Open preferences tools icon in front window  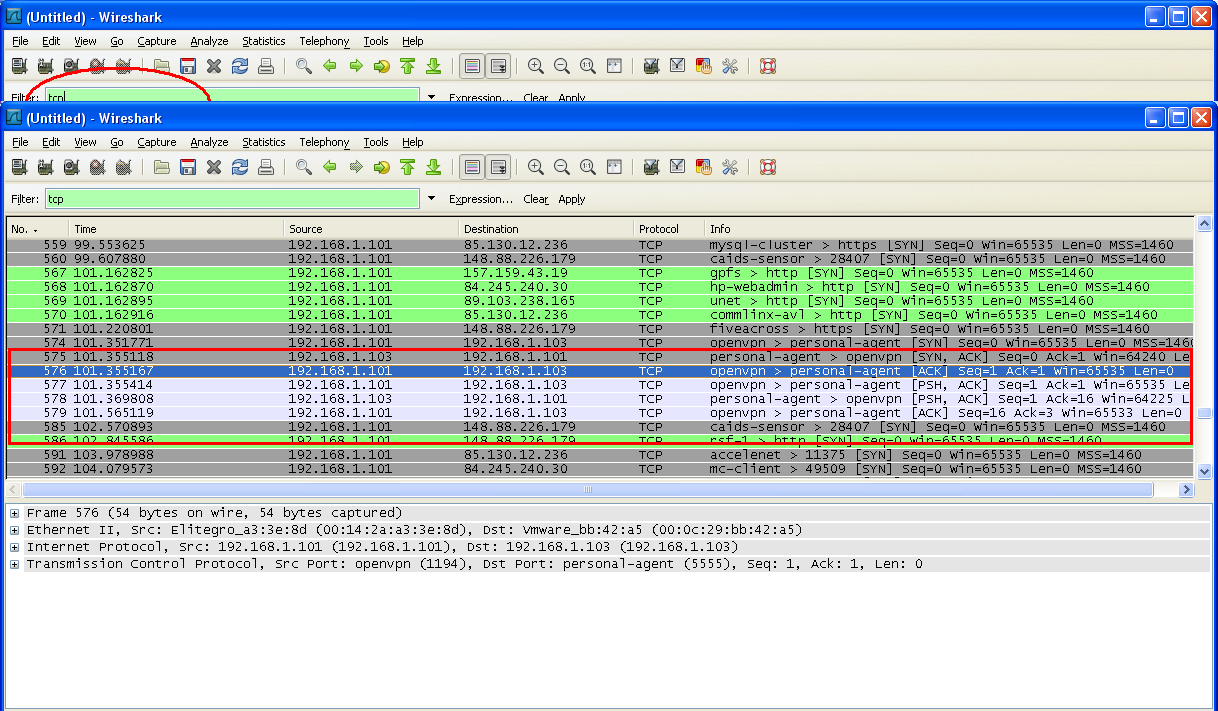pyautogui.click(x=729, y=167)
